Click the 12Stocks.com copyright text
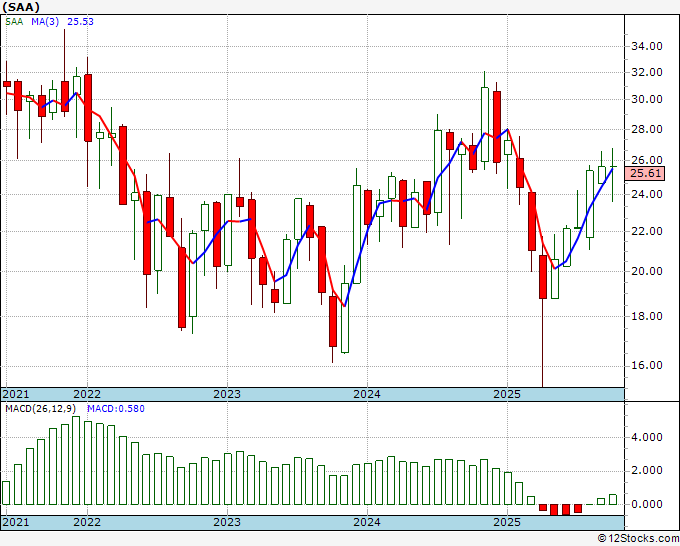 638,539
